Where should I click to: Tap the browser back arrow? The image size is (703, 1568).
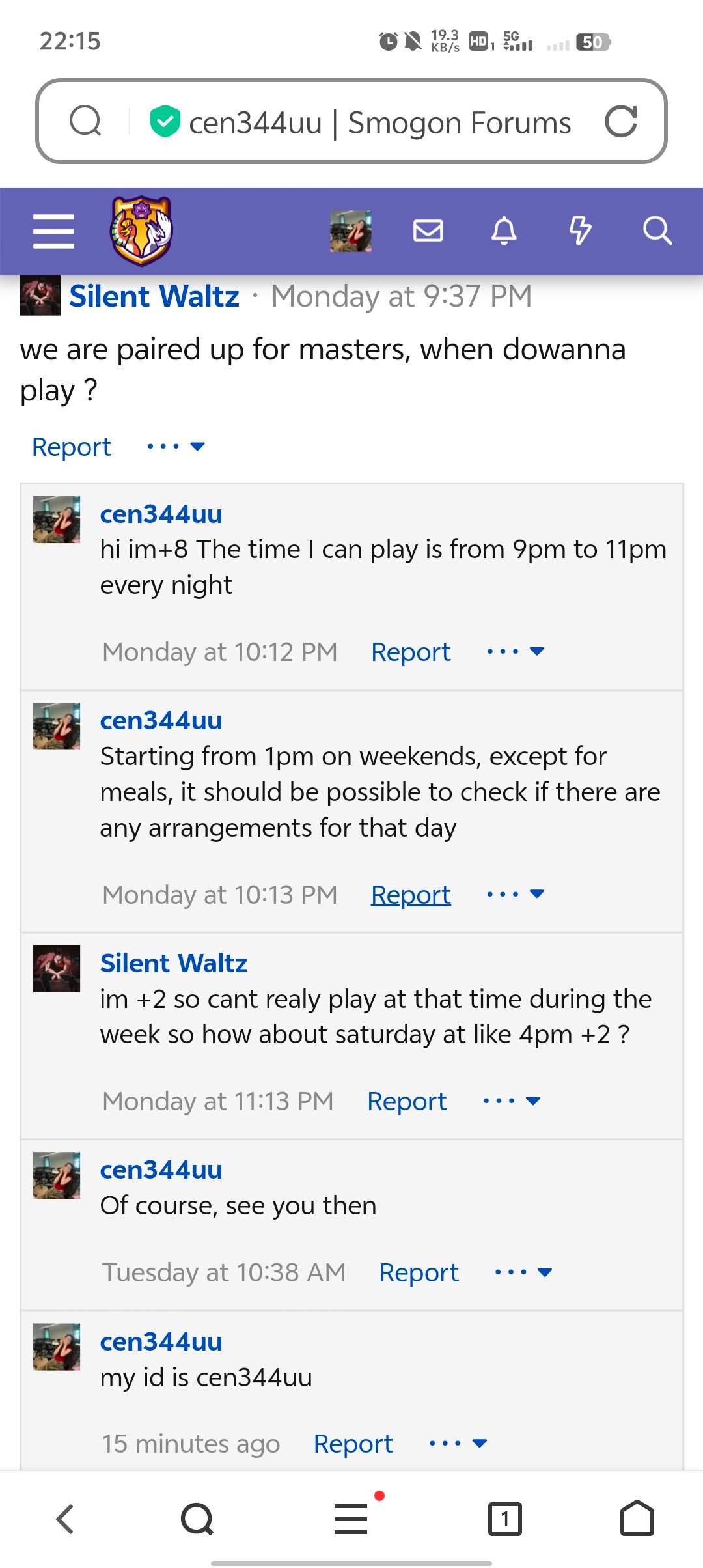pos(65,1519)
